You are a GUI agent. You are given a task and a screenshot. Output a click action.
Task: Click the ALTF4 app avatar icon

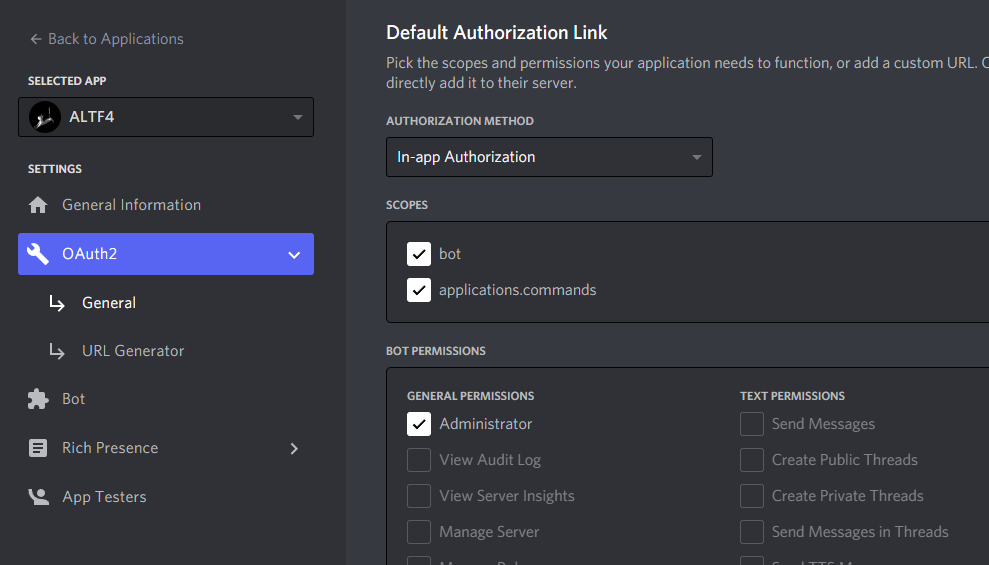(45, 117)
